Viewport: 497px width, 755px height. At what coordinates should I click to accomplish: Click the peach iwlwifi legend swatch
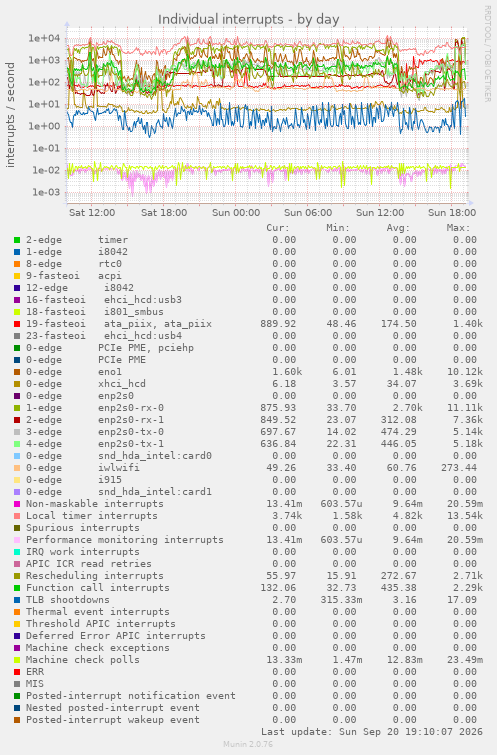17,468
